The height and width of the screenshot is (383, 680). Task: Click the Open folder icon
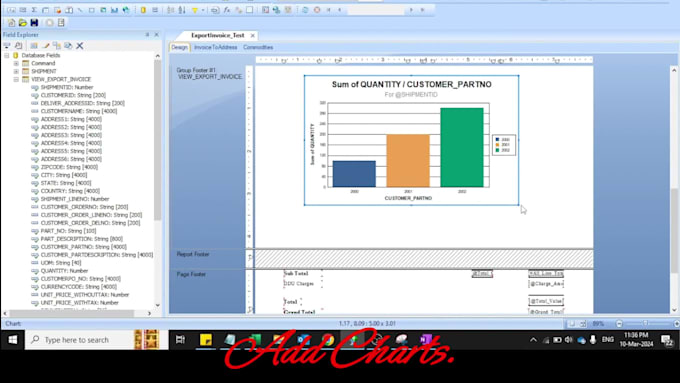coord(23,23)
